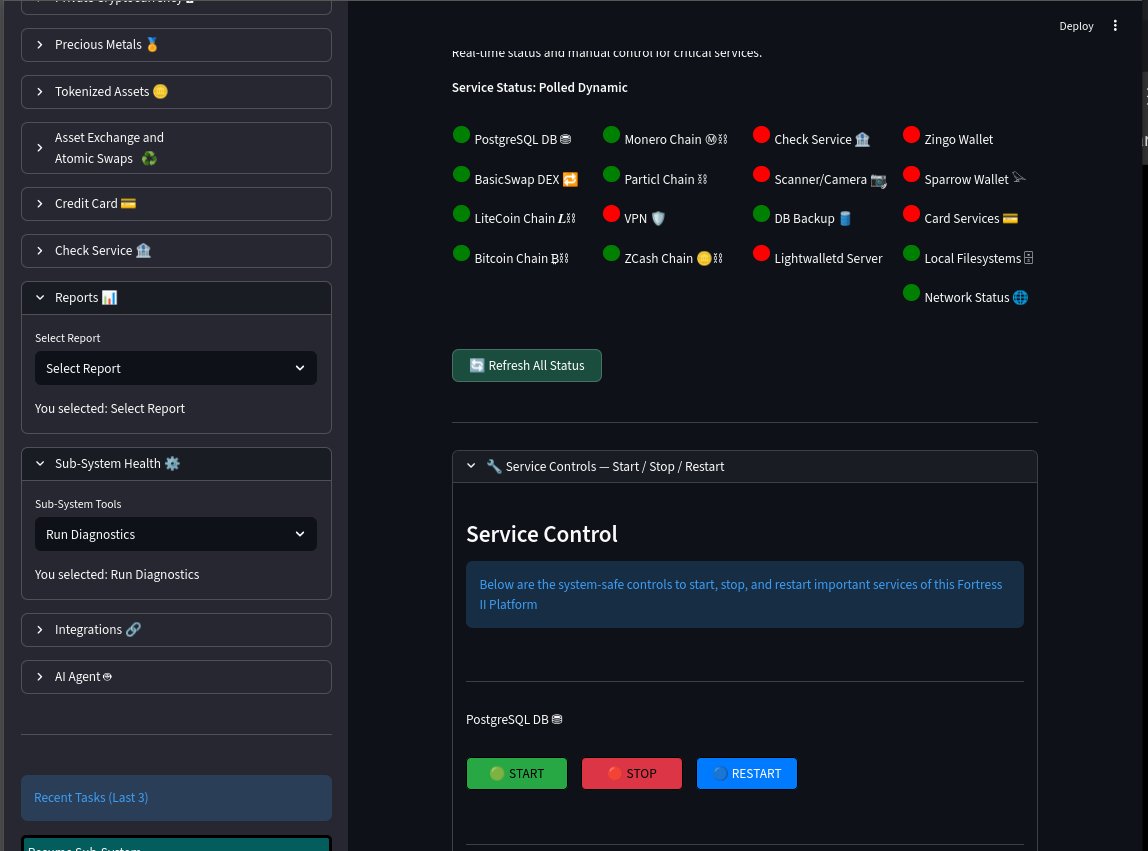1148x851 pixels.
Task: Click the red Zingo Wallet status dot
Action: coord(911,135)
